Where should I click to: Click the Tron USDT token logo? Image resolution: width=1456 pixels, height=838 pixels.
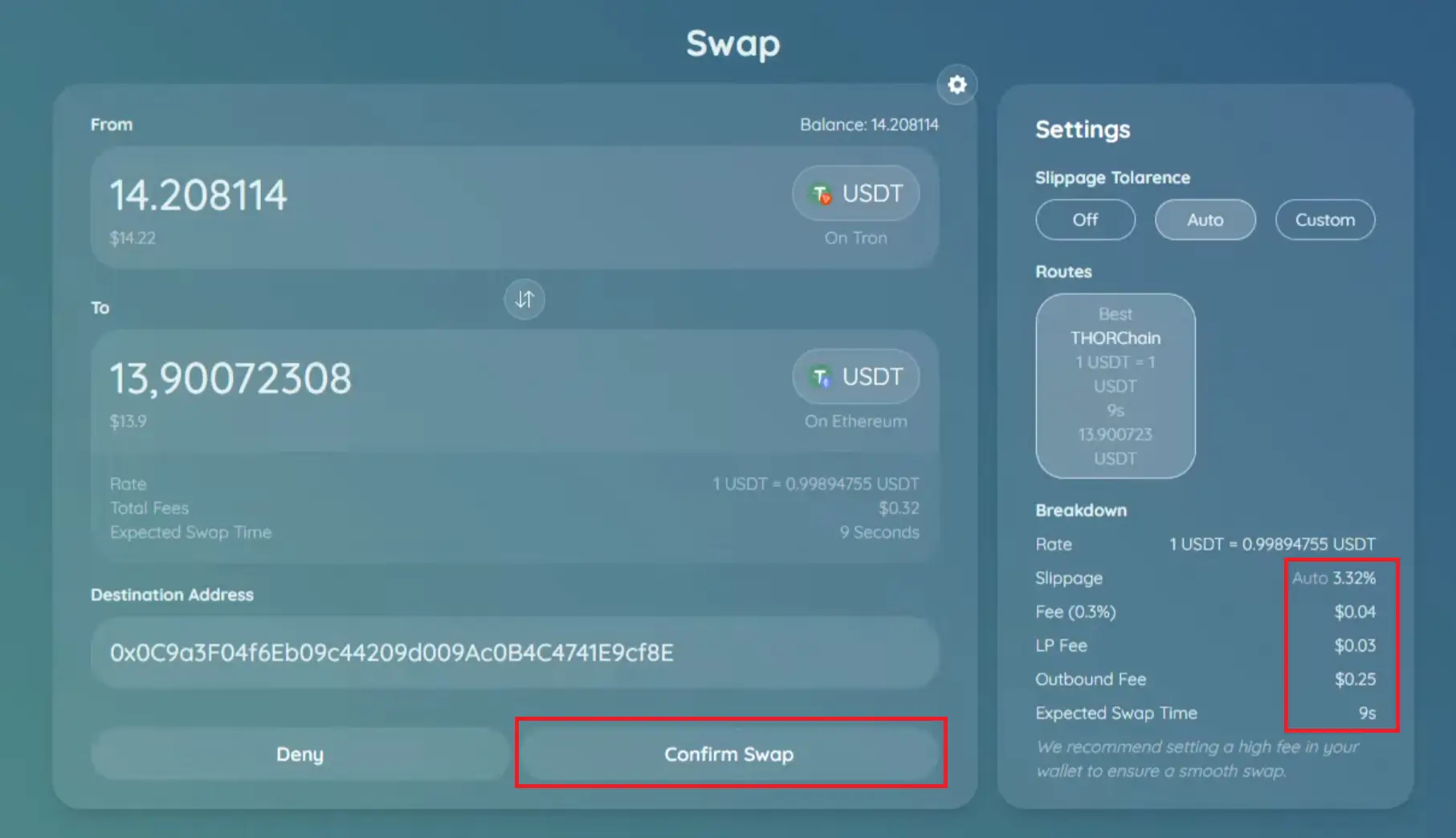point(821,194)
